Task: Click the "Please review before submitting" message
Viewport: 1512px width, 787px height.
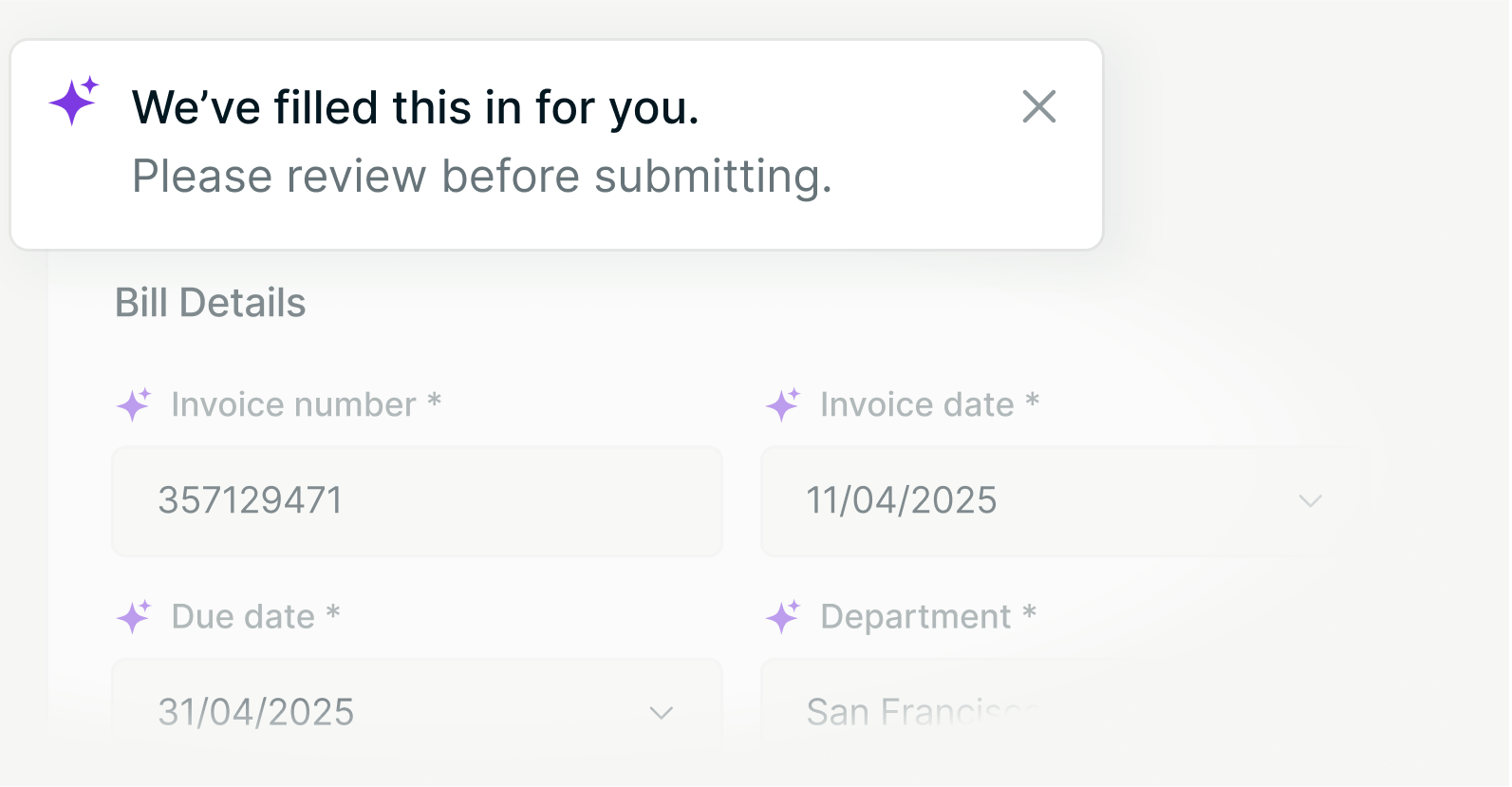Action: tap(481, 177)
